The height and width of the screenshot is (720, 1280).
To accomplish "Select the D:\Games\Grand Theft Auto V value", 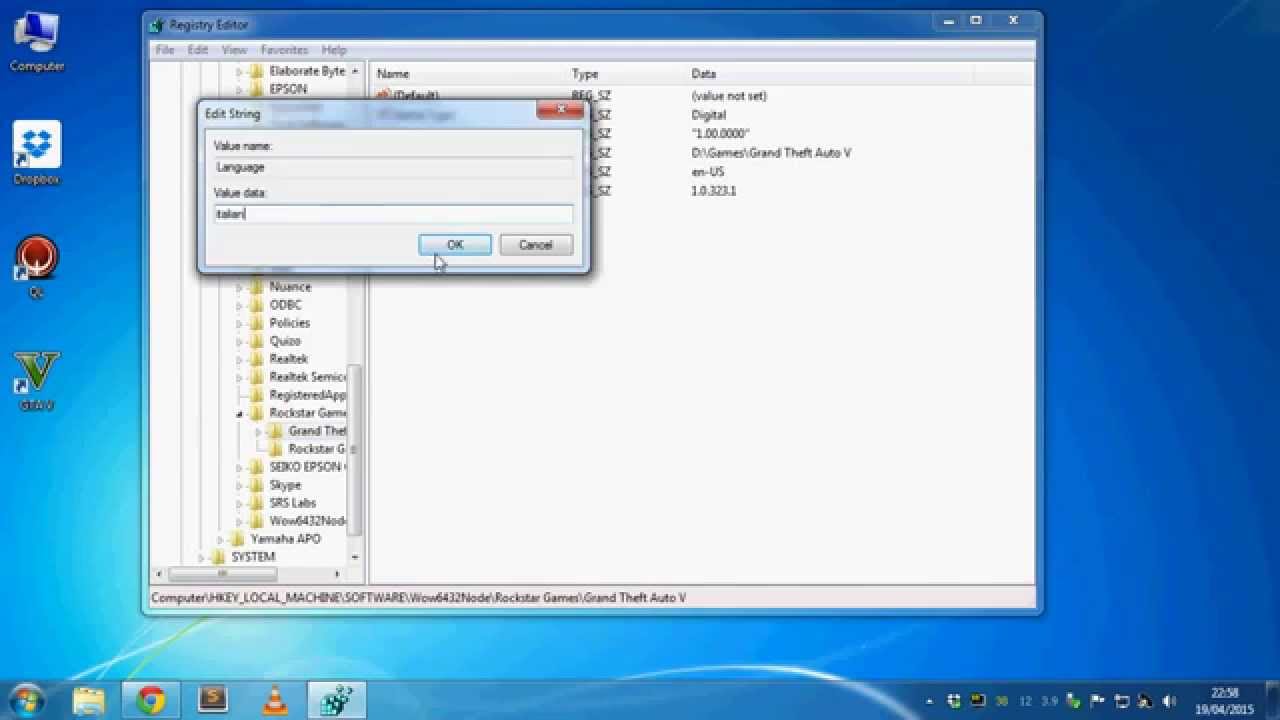I will pos(771,153).
